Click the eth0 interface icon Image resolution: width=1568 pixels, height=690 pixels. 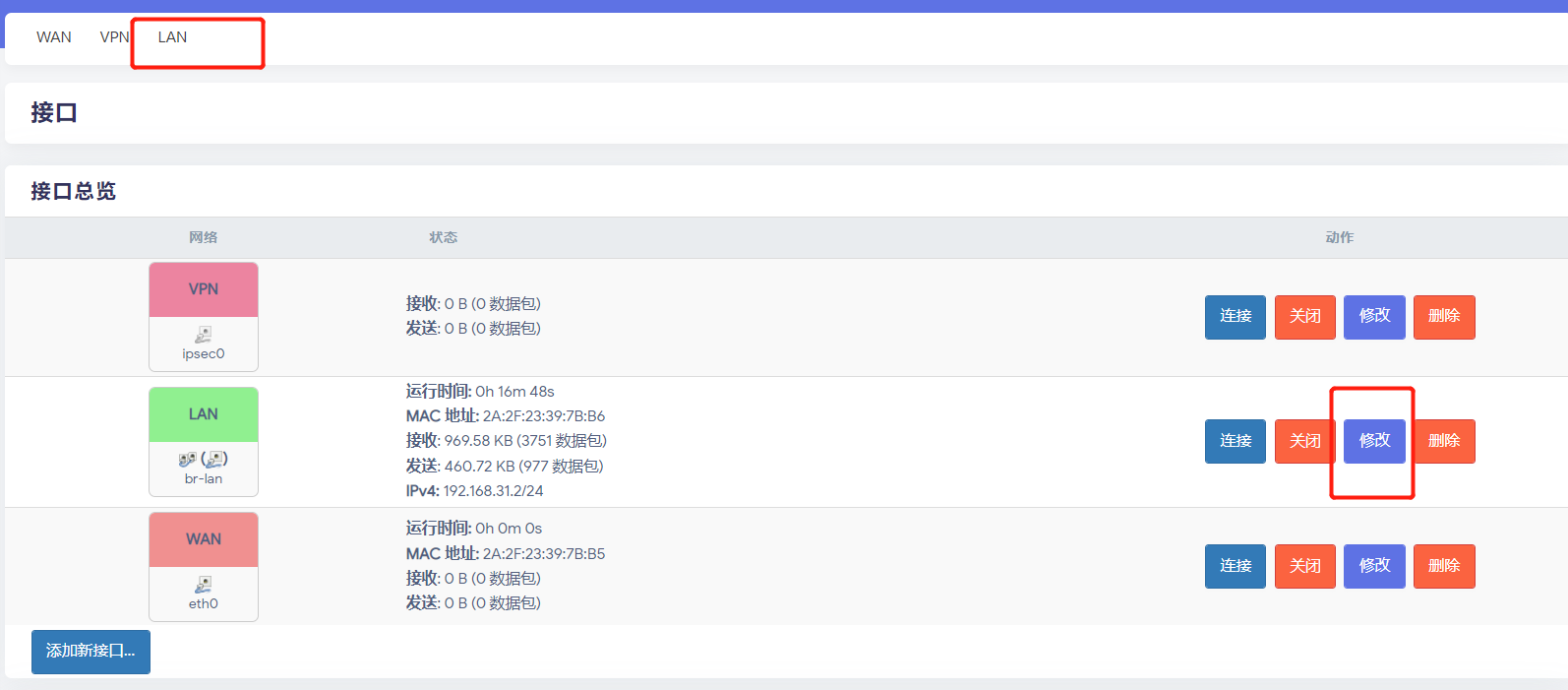(x=204, y=585)
